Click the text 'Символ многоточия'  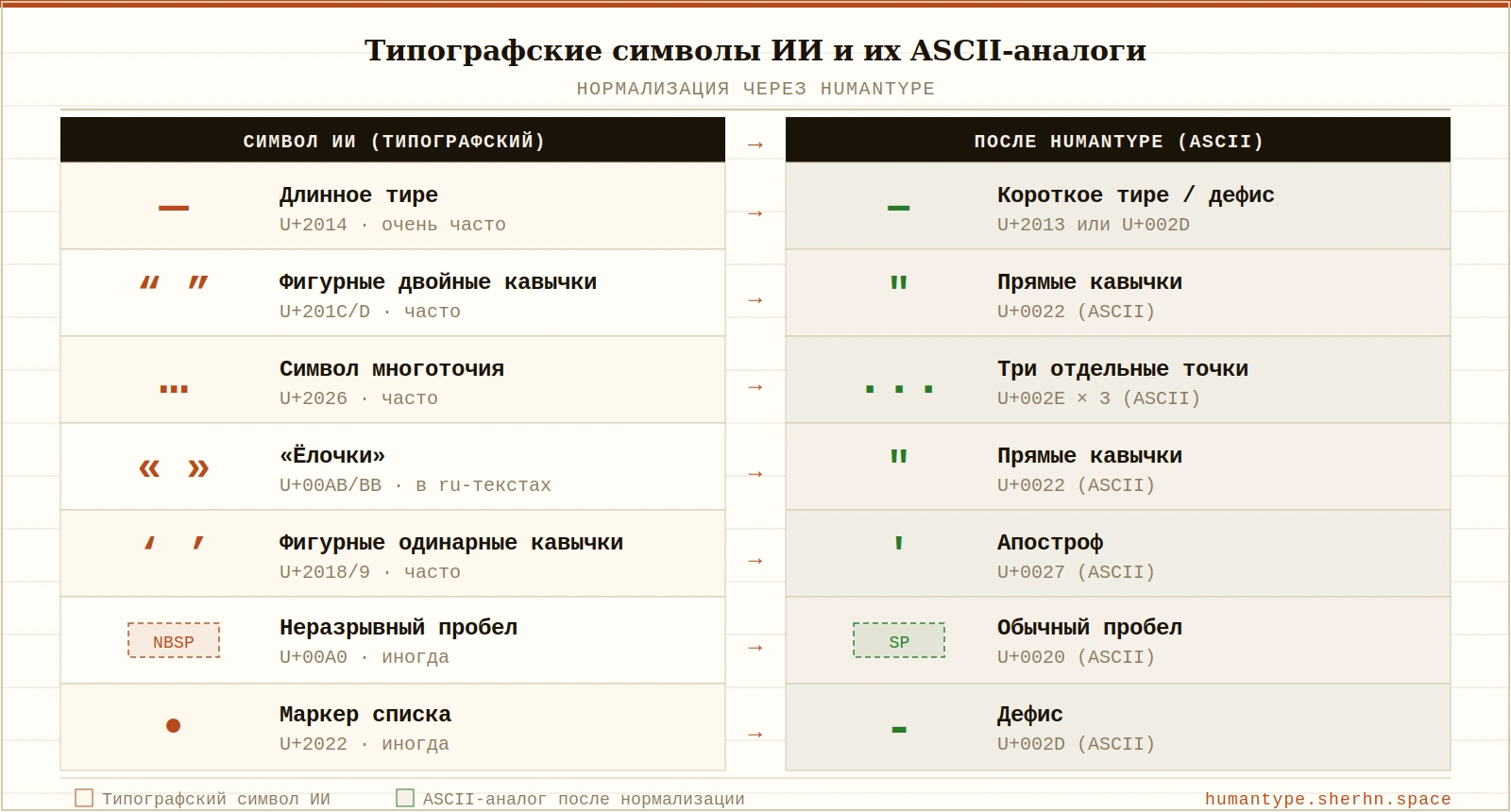tap(392, 368)
